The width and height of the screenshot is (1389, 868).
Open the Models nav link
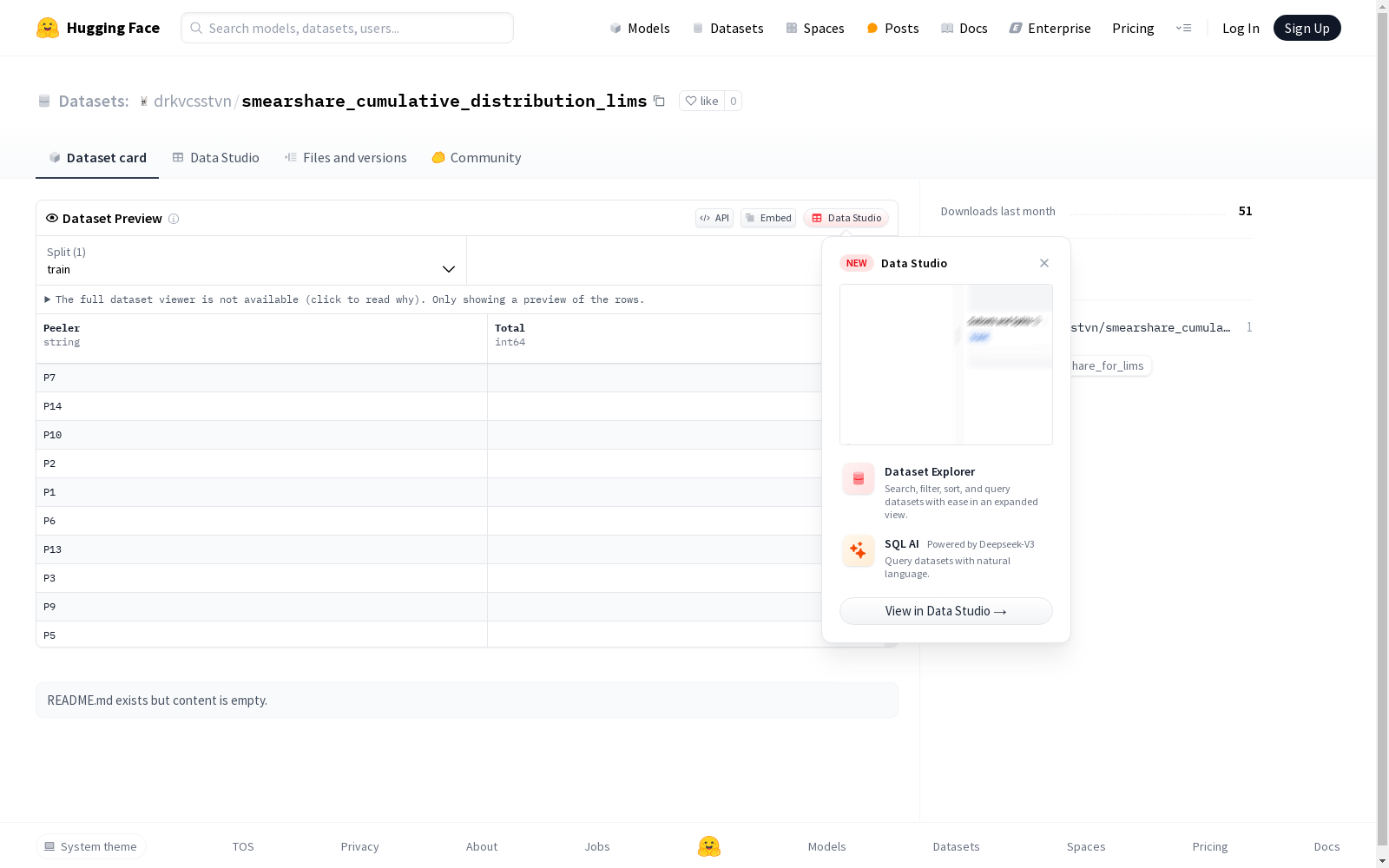coord(640,28)
